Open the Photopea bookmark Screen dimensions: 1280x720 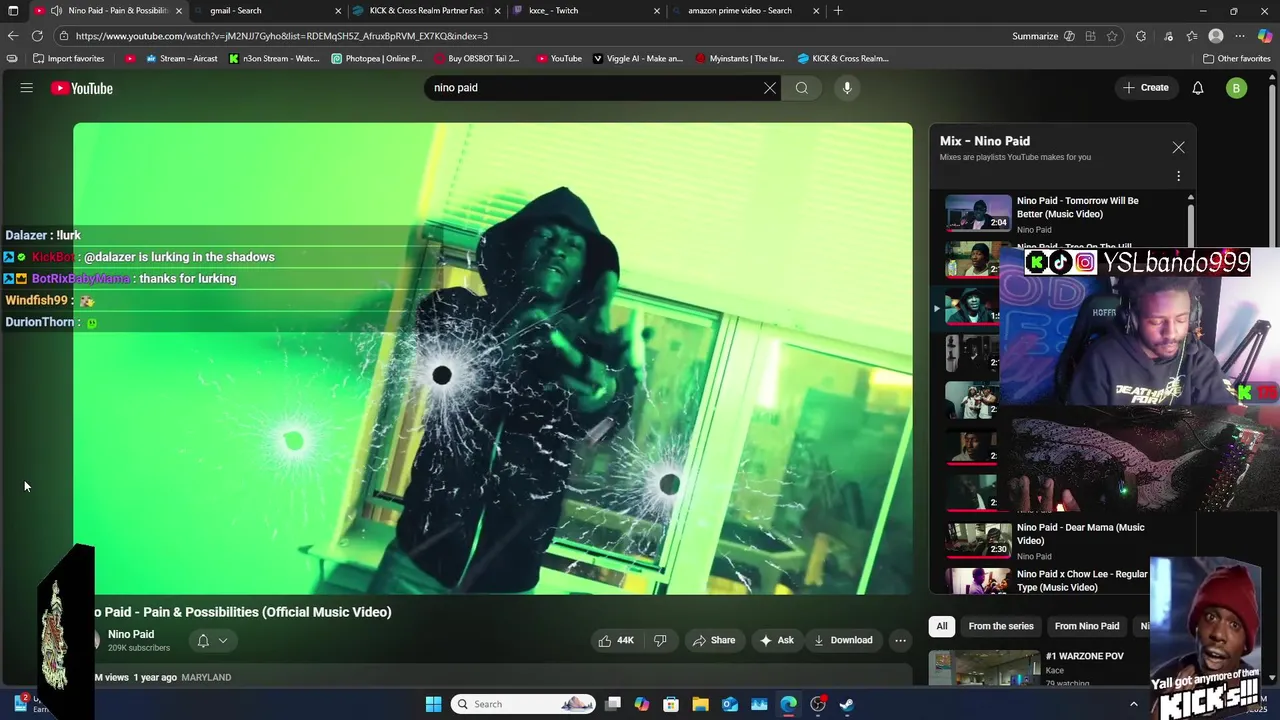click(x=377, y=58)
